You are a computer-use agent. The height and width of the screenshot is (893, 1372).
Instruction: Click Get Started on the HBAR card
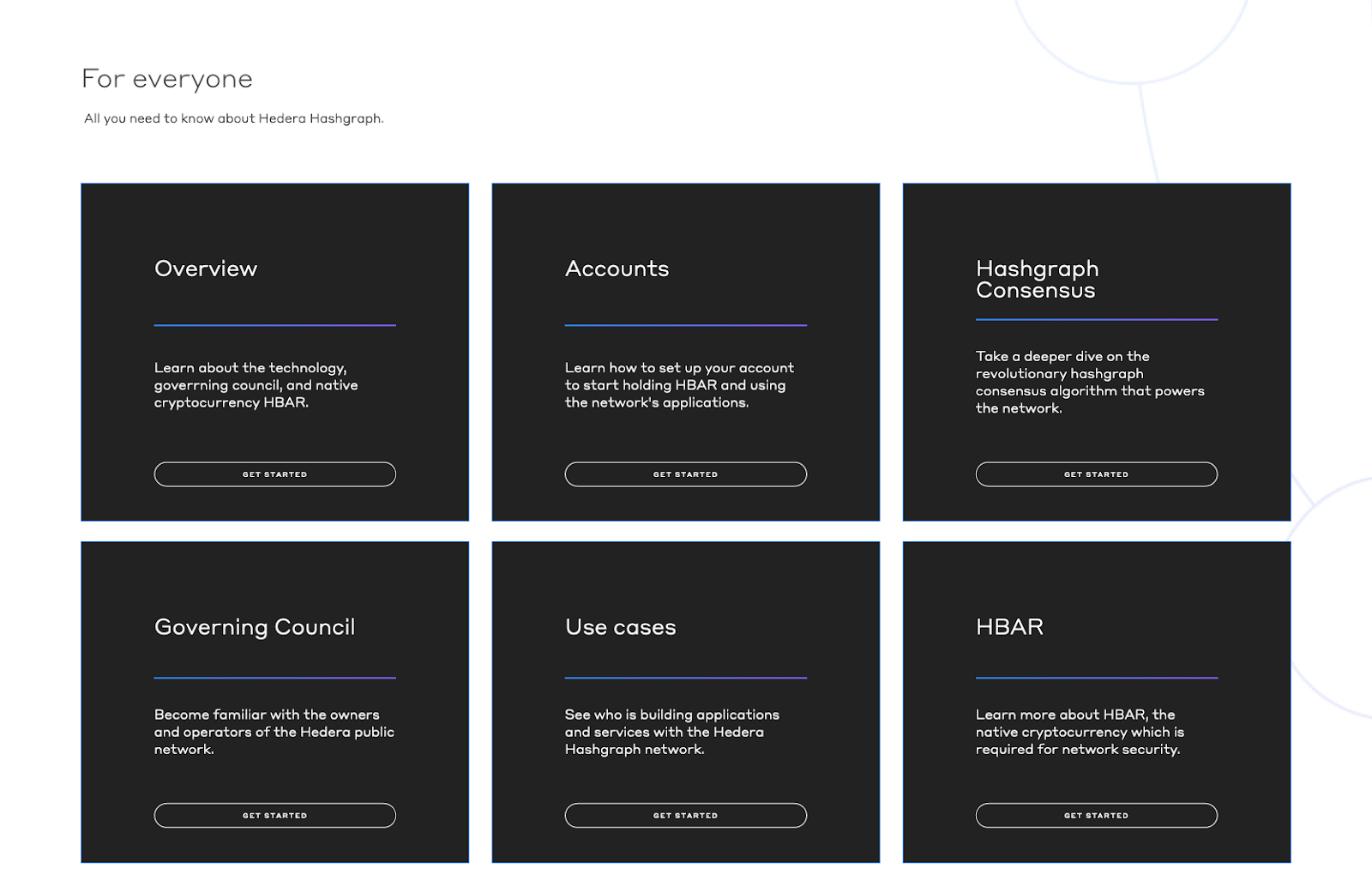1096,815
